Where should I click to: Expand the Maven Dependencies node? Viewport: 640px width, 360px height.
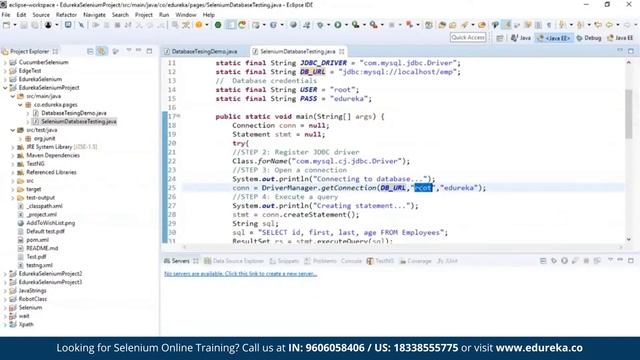coord(13,156)
